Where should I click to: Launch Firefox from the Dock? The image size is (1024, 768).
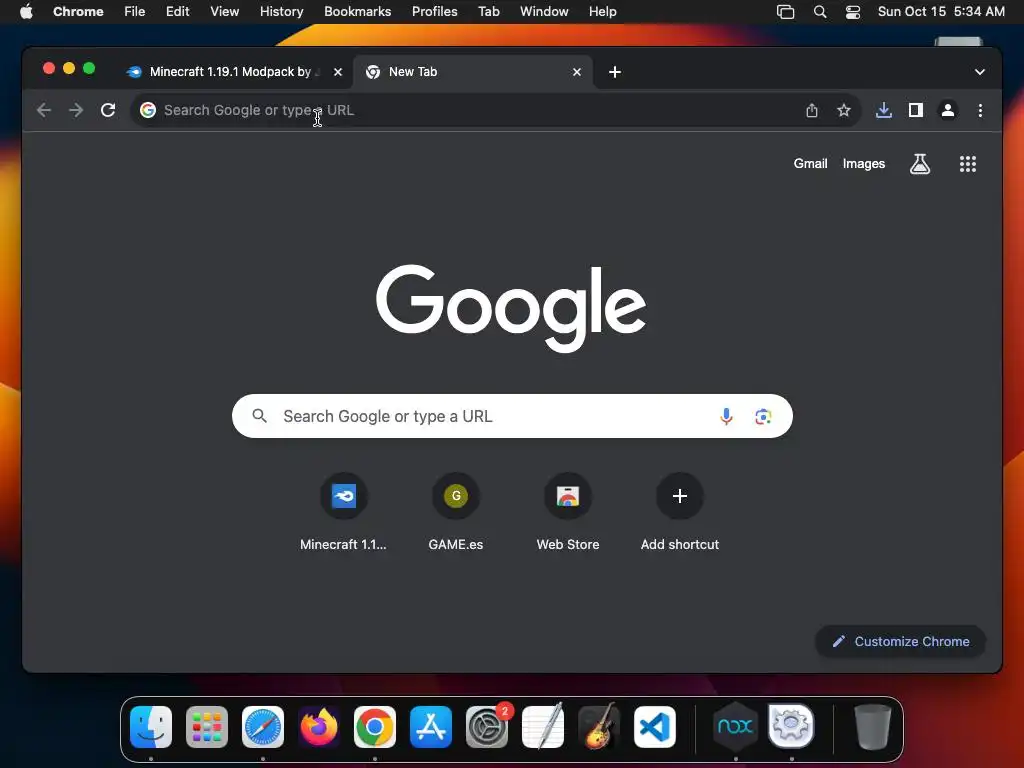tap(319, 727)
